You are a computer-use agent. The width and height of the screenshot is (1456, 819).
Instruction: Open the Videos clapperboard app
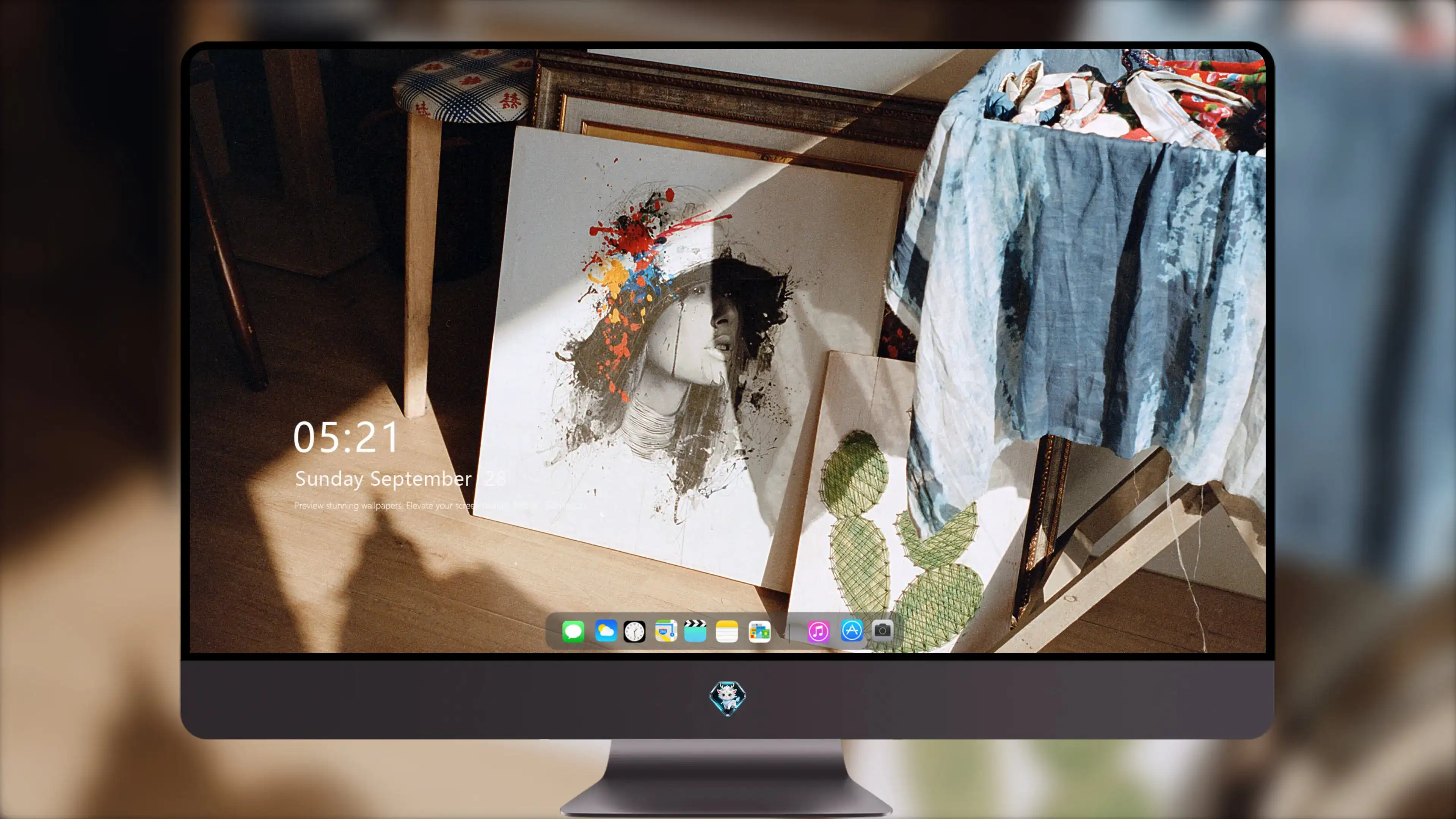pyautogui.click(x=695, y=631)
